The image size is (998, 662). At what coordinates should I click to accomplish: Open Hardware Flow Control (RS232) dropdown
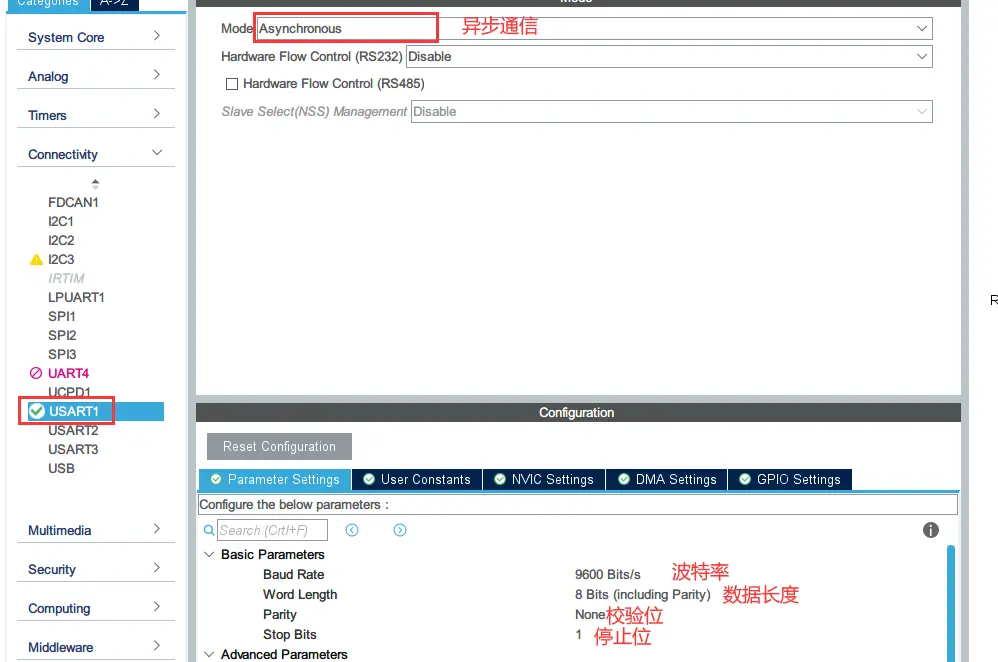(x=922, y=57)
